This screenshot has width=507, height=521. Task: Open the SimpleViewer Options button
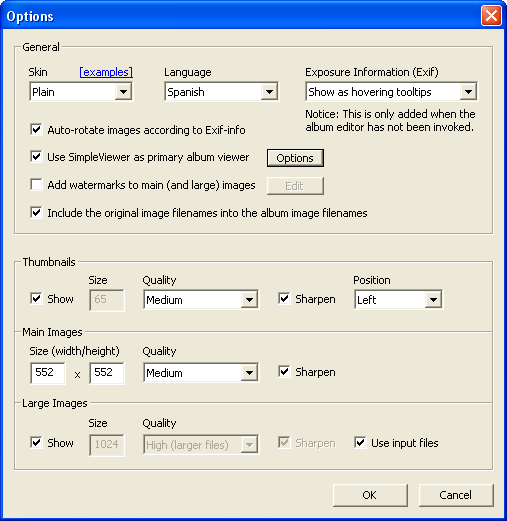tap(295, 158)
